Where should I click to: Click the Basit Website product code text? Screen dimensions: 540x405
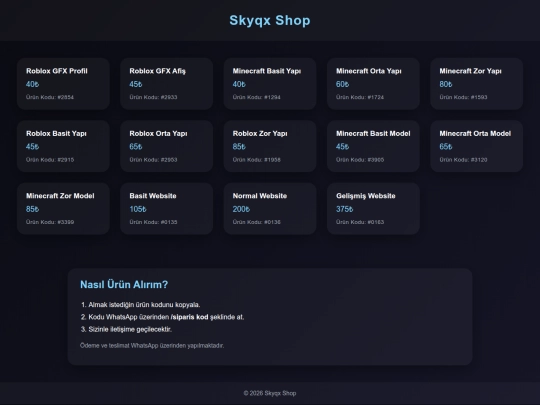click(153, 222)
